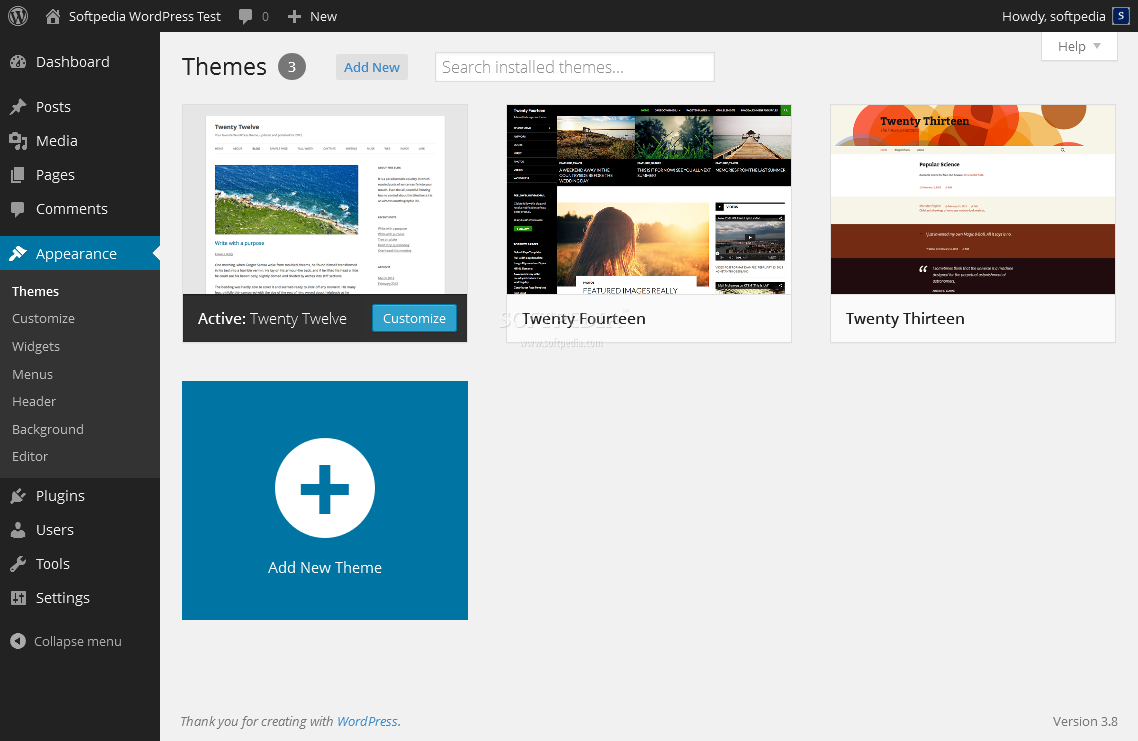
Task: Open the WordPress logo menu
Action: tap(17, 16)
